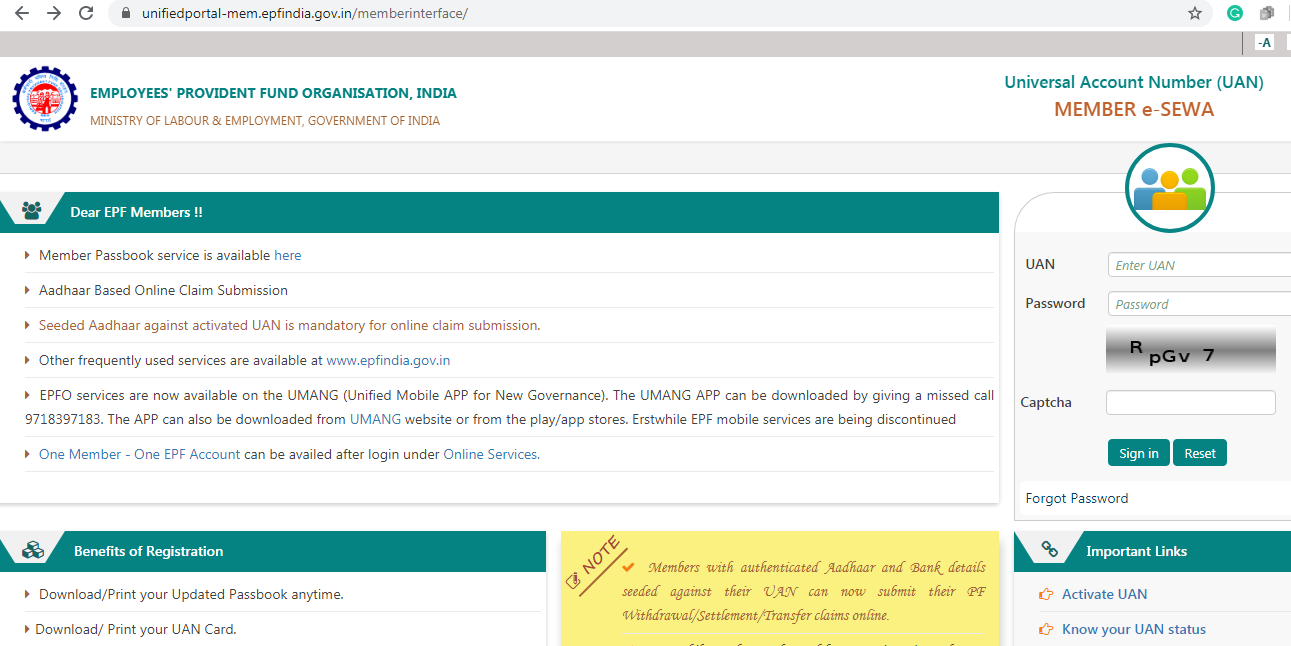This screenshot has width=1291, height=646.
Task: Click the member group avatar icon
Action: tap(1169, 188)
